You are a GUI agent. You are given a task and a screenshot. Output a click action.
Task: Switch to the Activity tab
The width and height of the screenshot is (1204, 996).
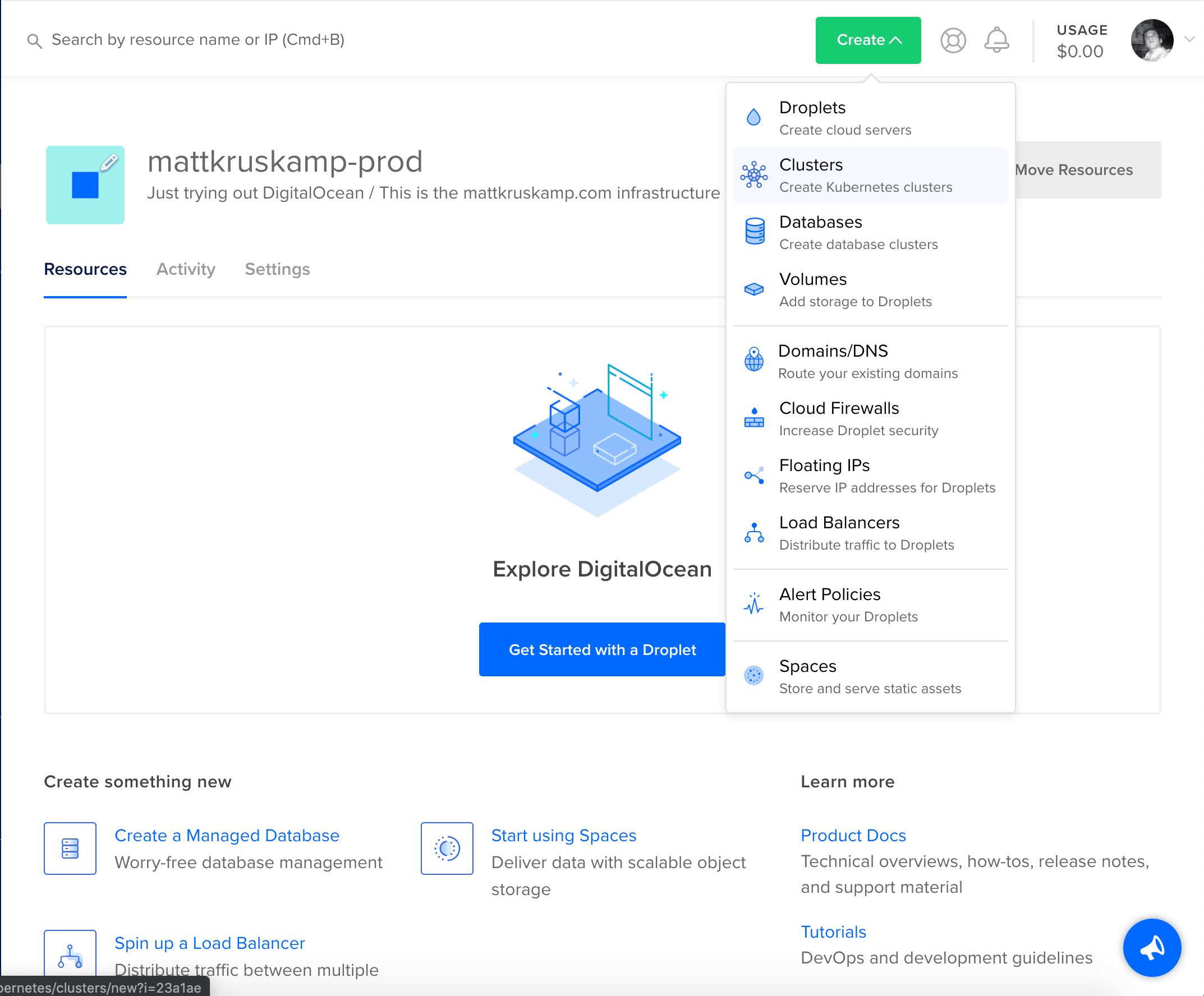pyautogui.click(x=186, y=269)
